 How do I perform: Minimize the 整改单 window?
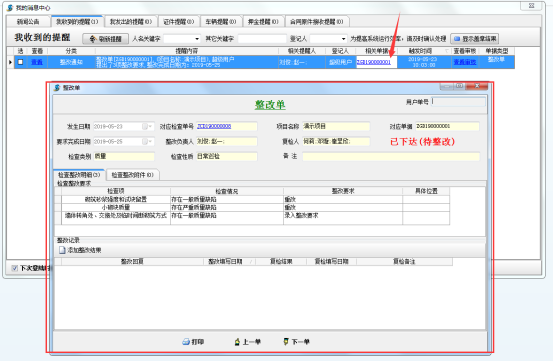click(x=446, y=86)
